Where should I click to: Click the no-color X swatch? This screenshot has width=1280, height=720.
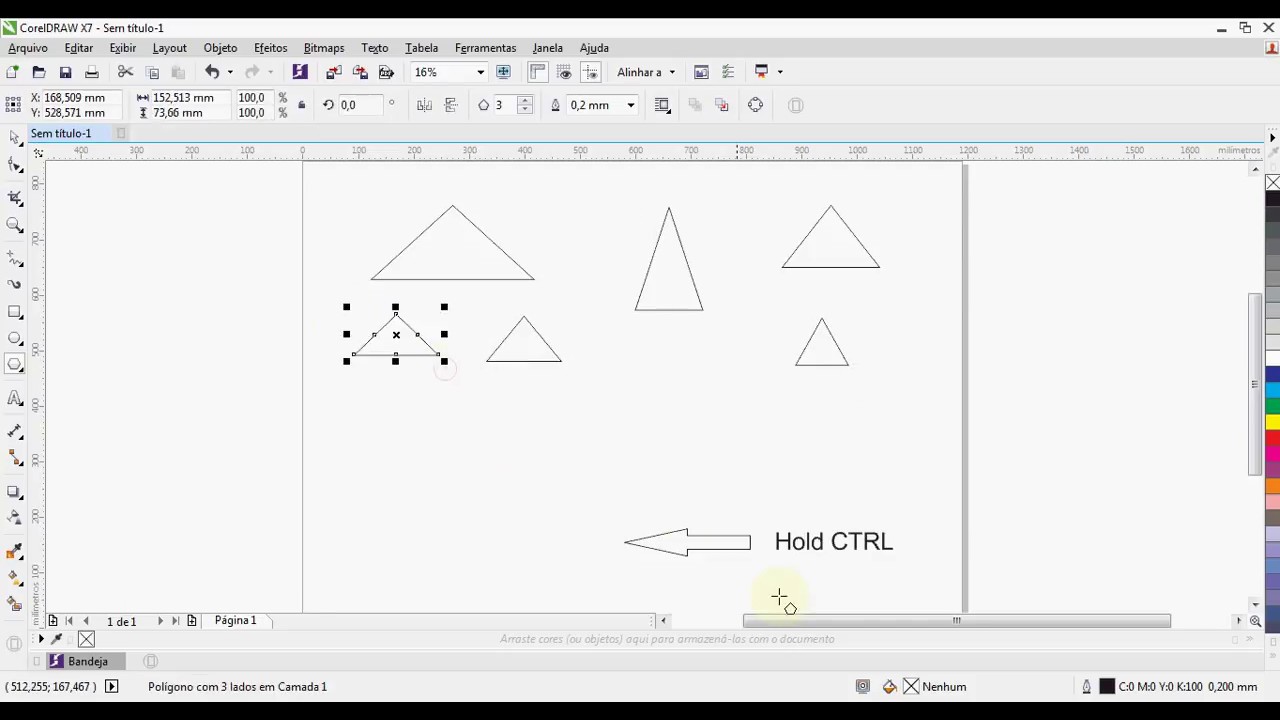(x=1272, y=183)
